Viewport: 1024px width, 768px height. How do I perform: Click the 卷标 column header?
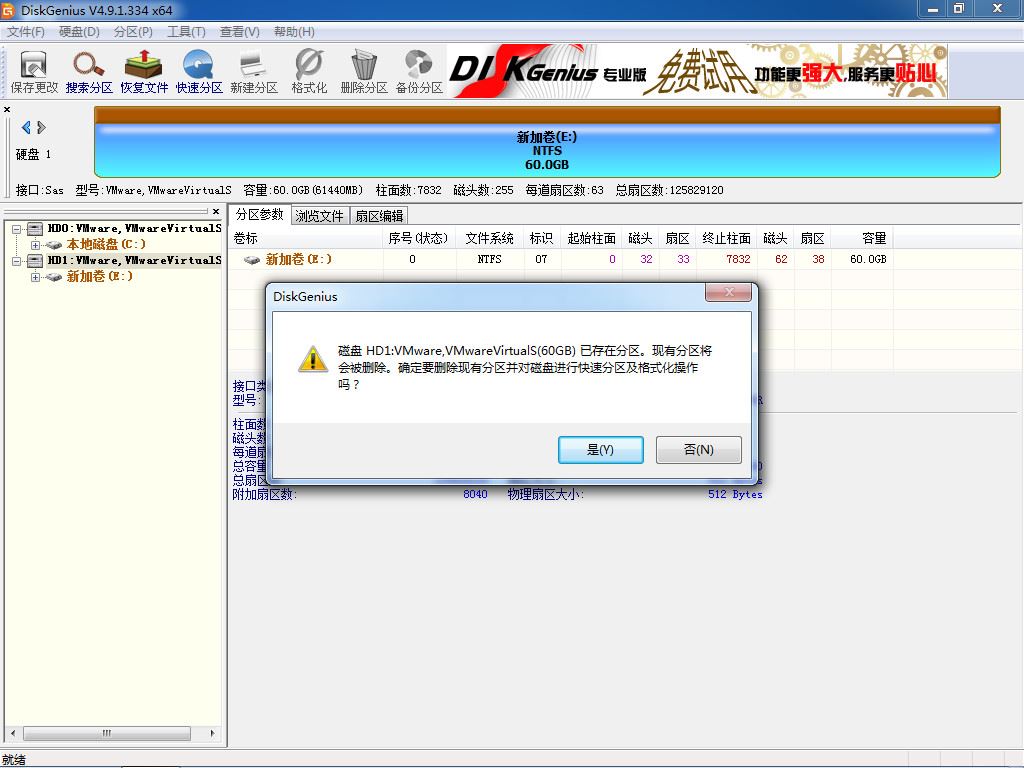(306, 238)
